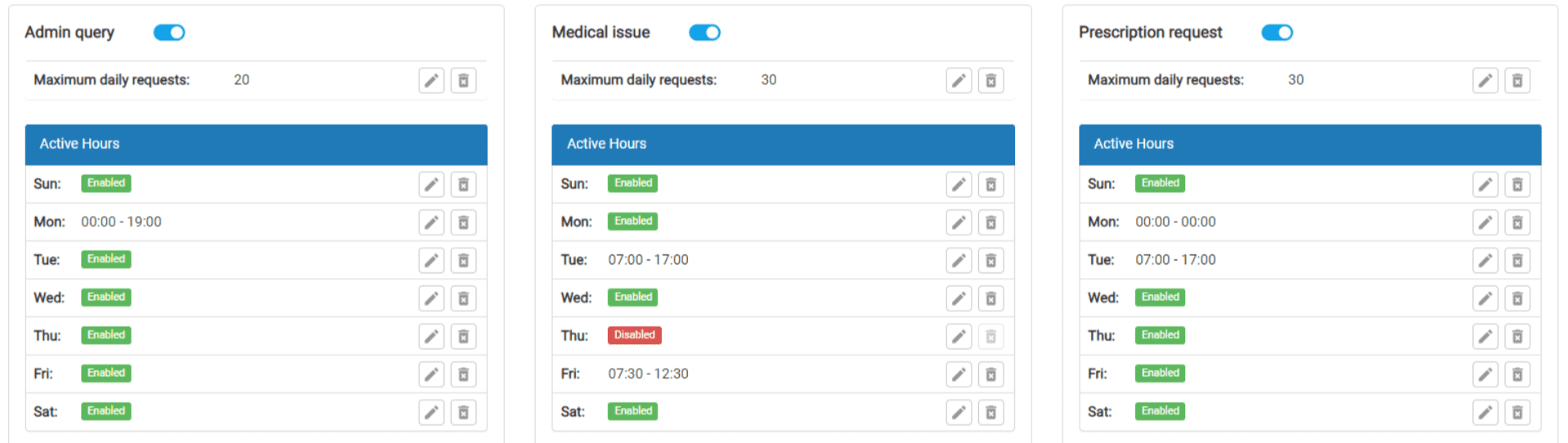Delete Medical issue Tuesday hours

click(x=991, y=261)
